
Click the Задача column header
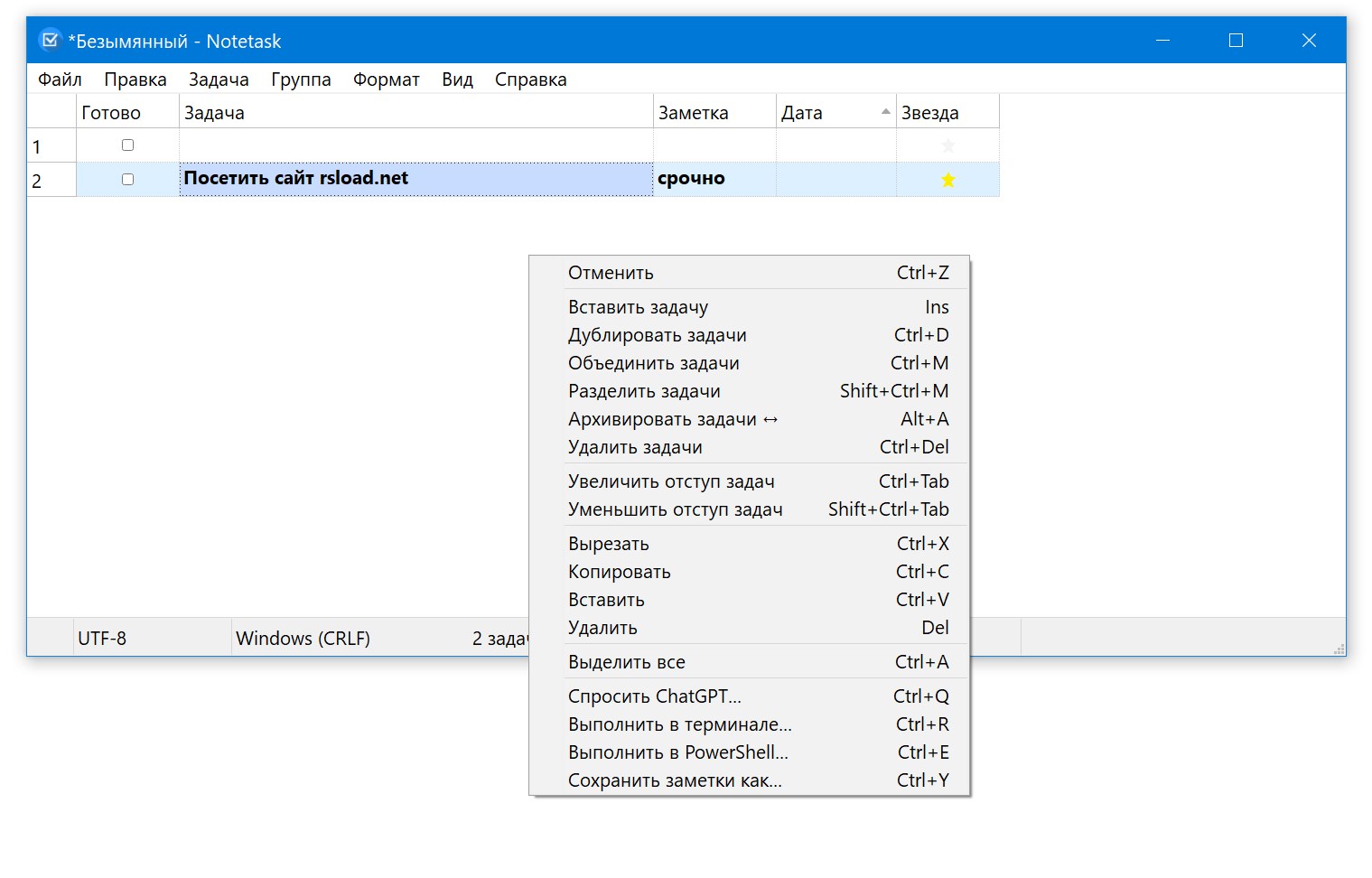pos(415,113)
